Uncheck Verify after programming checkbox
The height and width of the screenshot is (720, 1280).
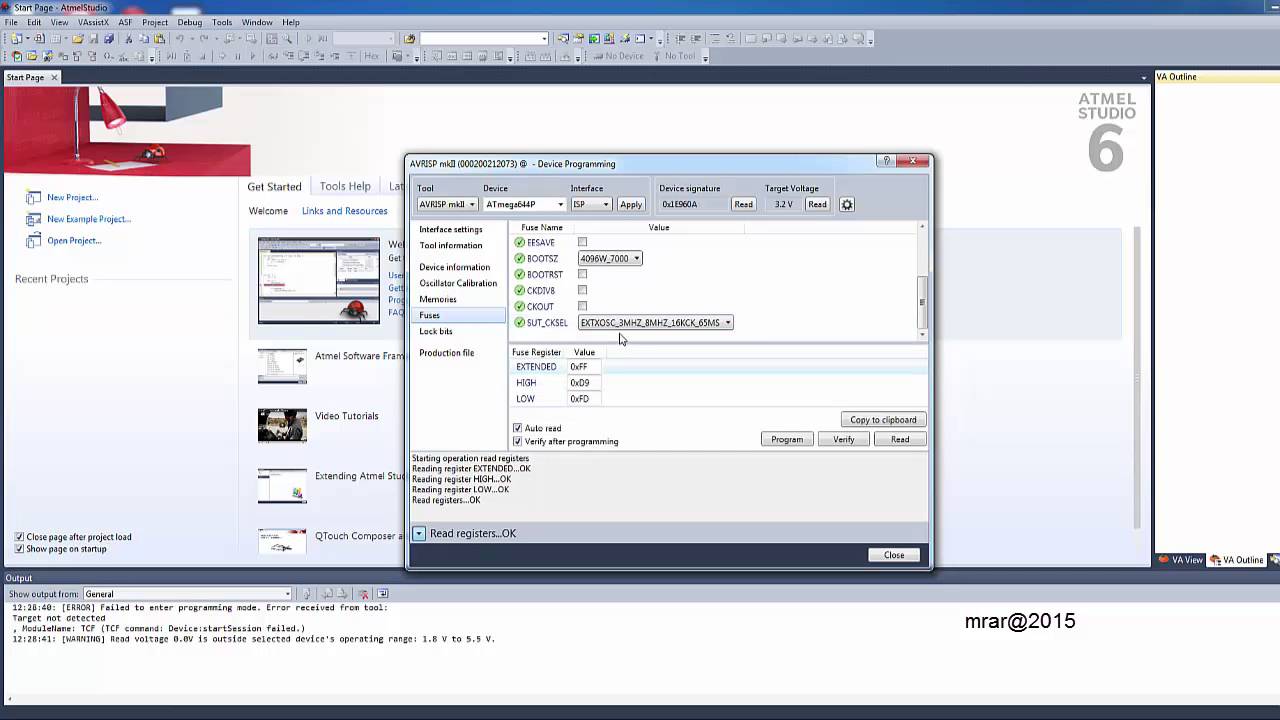click(x=517, y=441)
